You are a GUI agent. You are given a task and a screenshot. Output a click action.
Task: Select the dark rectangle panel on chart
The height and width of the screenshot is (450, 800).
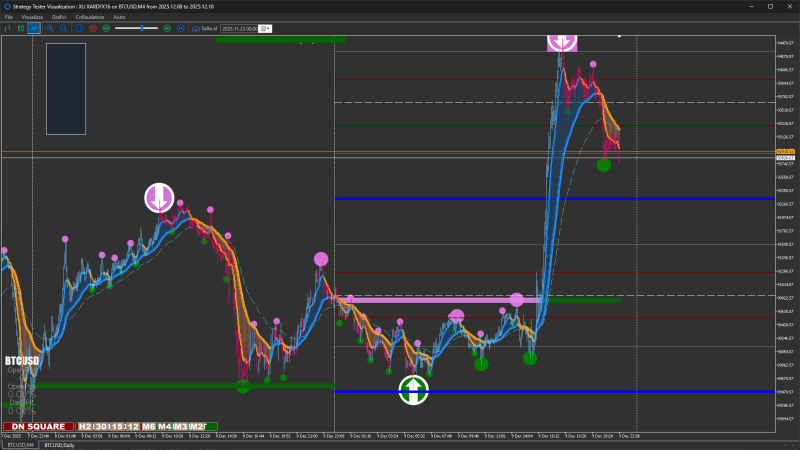coord(66,89)
